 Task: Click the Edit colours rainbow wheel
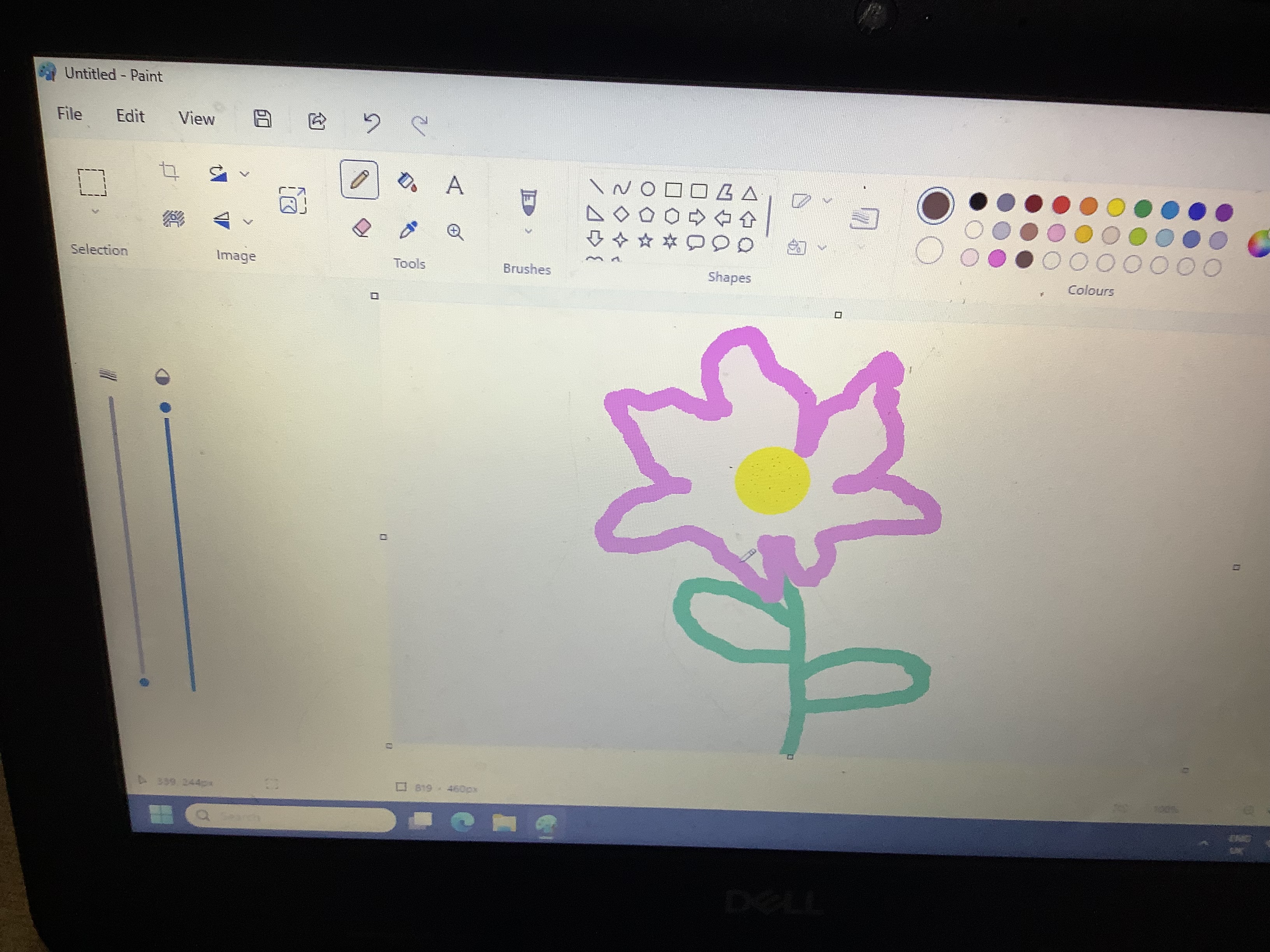(x=1259, y=243)
